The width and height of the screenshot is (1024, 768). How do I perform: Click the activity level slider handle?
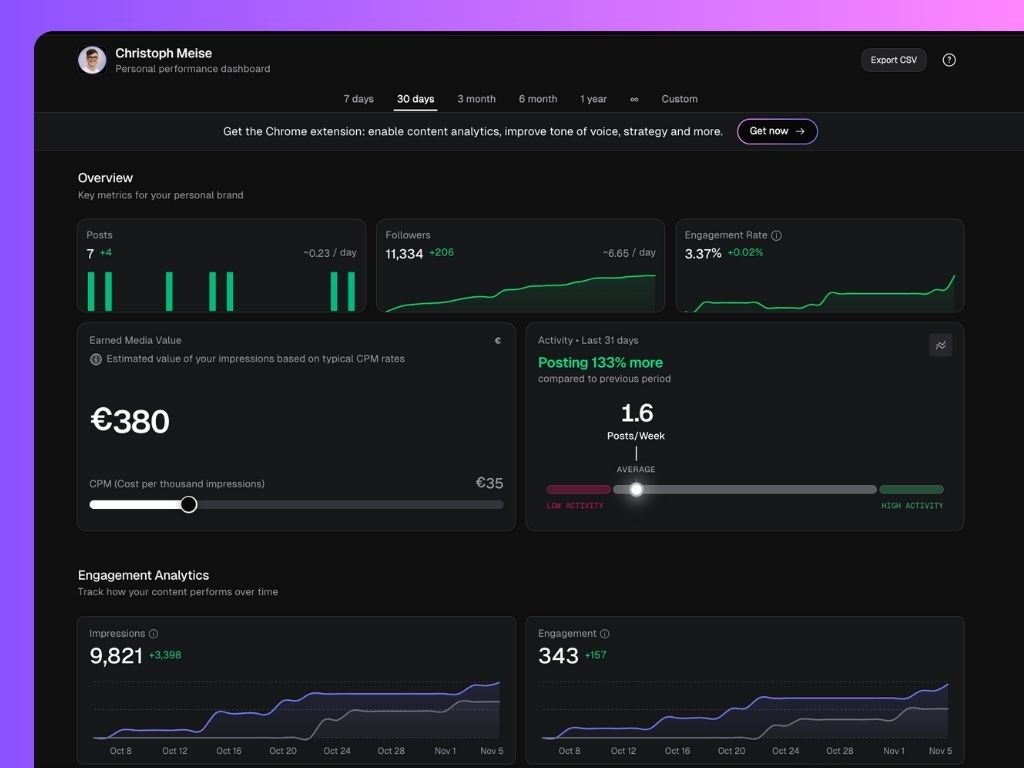coord(637,489)
